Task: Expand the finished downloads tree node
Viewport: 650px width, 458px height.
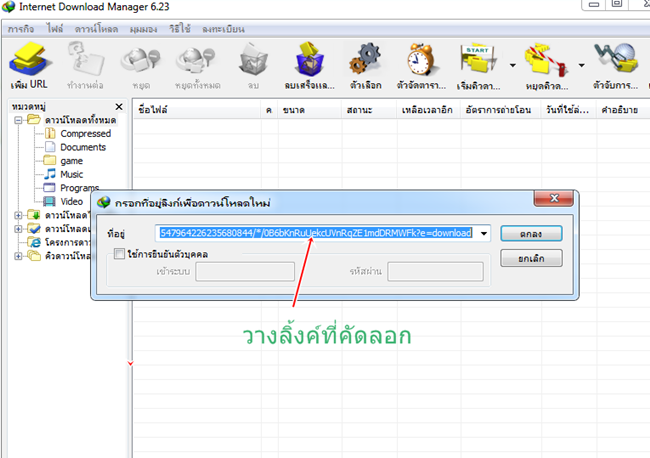Action: (18, 229)
